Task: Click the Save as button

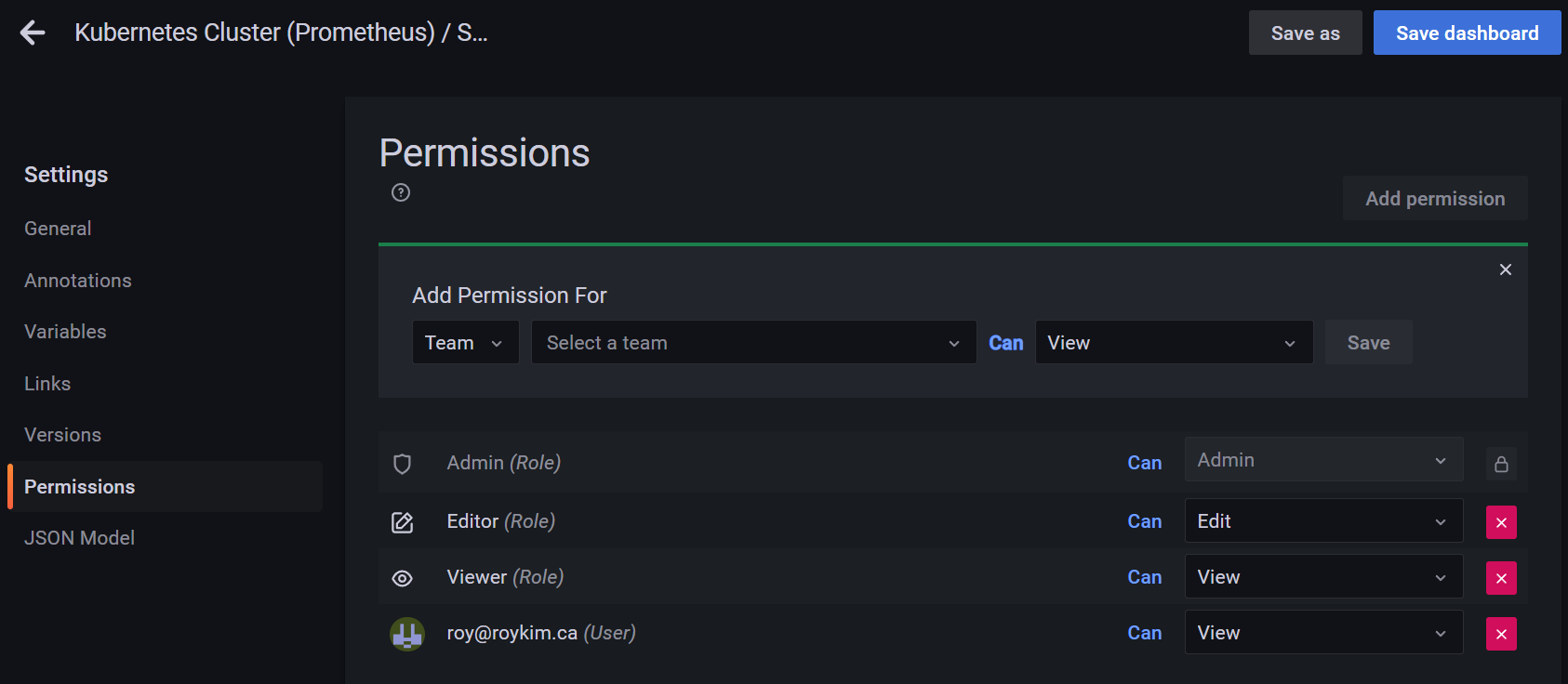Action: click(x=1305, y=33)
